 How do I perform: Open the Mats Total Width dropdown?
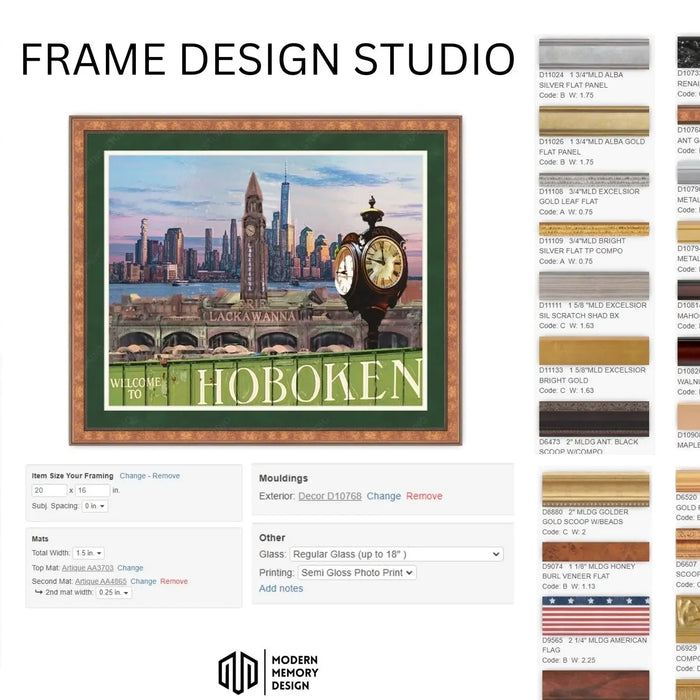coord(88,553)
